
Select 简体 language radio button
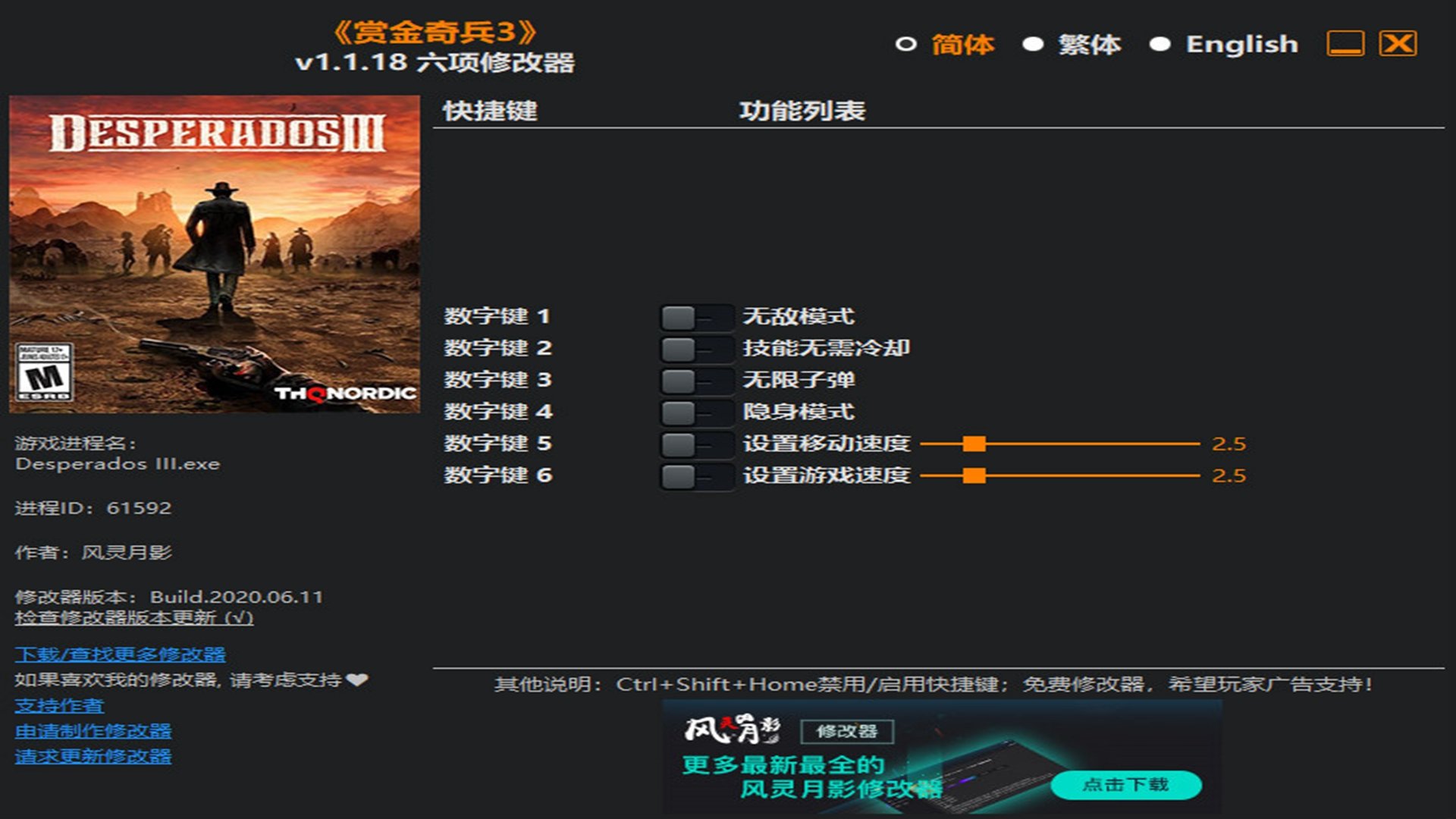click(905, 44)
